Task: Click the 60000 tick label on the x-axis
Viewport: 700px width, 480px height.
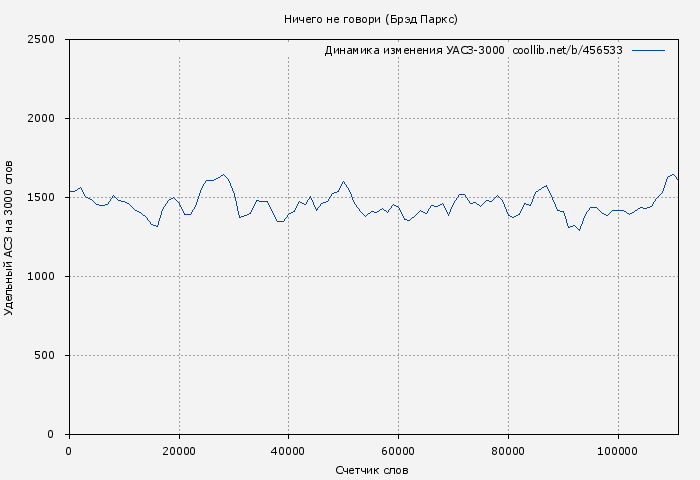Action: (x=398, y=451)
